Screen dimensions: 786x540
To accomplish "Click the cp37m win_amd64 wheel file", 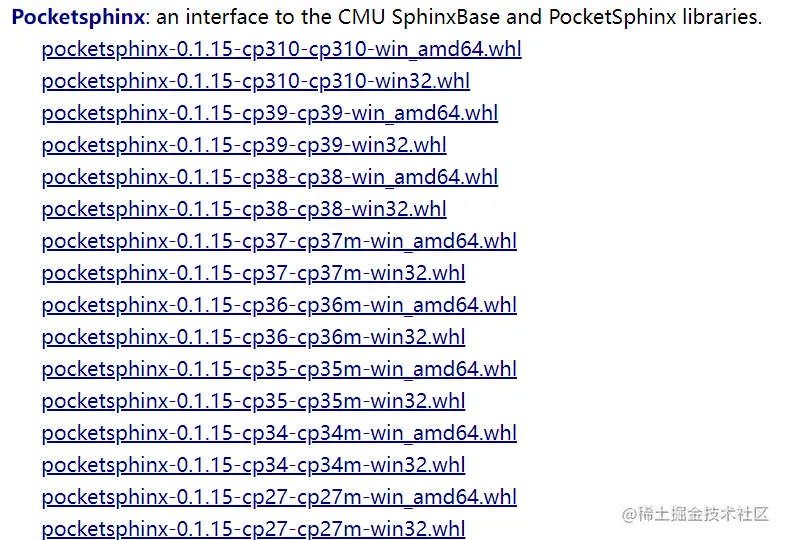I will click(279, 241).
